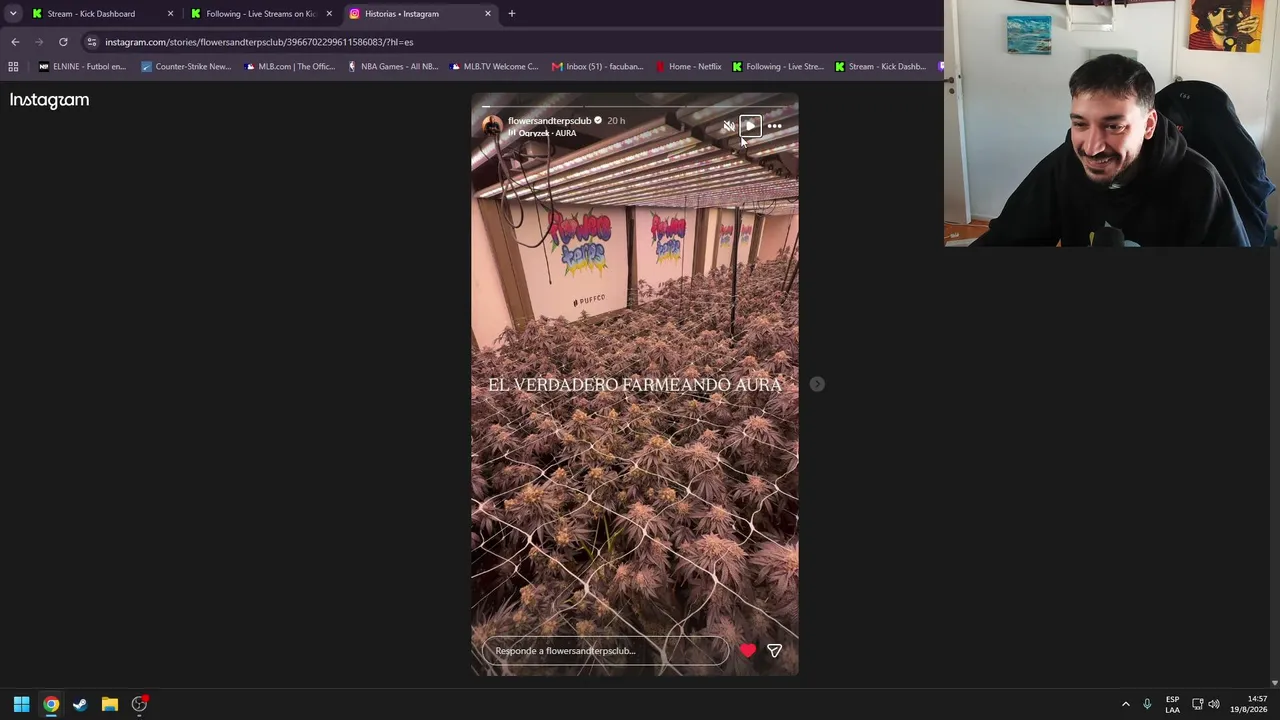Go to Instagram home via logo
Image resolution: width=1280 pixels, height=720 pixels.
pos(49,100)
